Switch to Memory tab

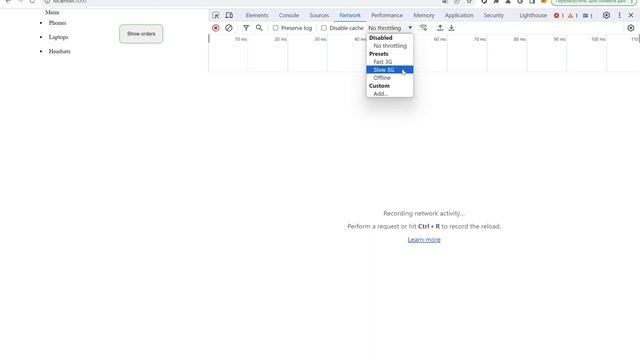[x=424, y=16]
